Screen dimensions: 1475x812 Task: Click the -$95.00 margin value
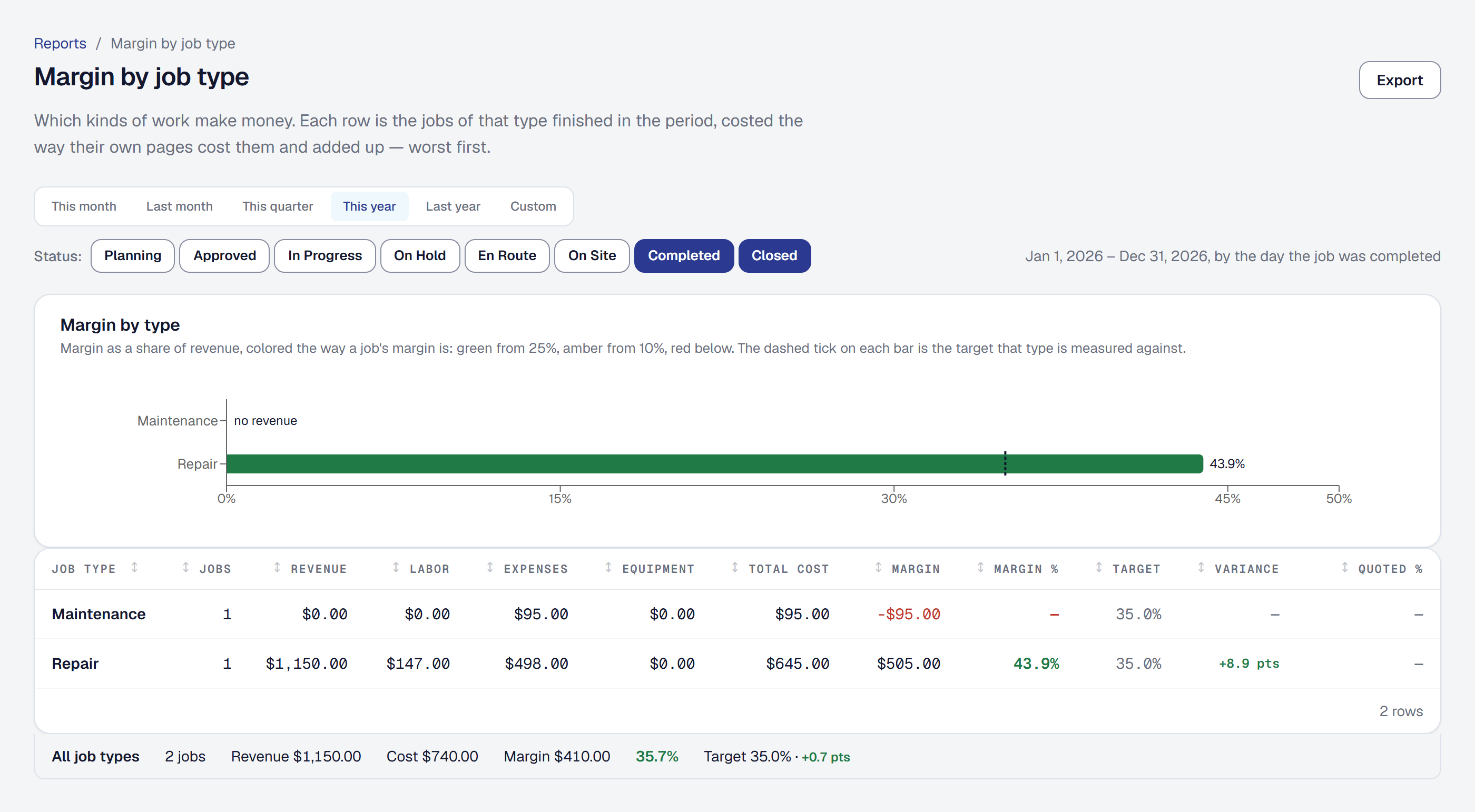click(x=908, y=614)
